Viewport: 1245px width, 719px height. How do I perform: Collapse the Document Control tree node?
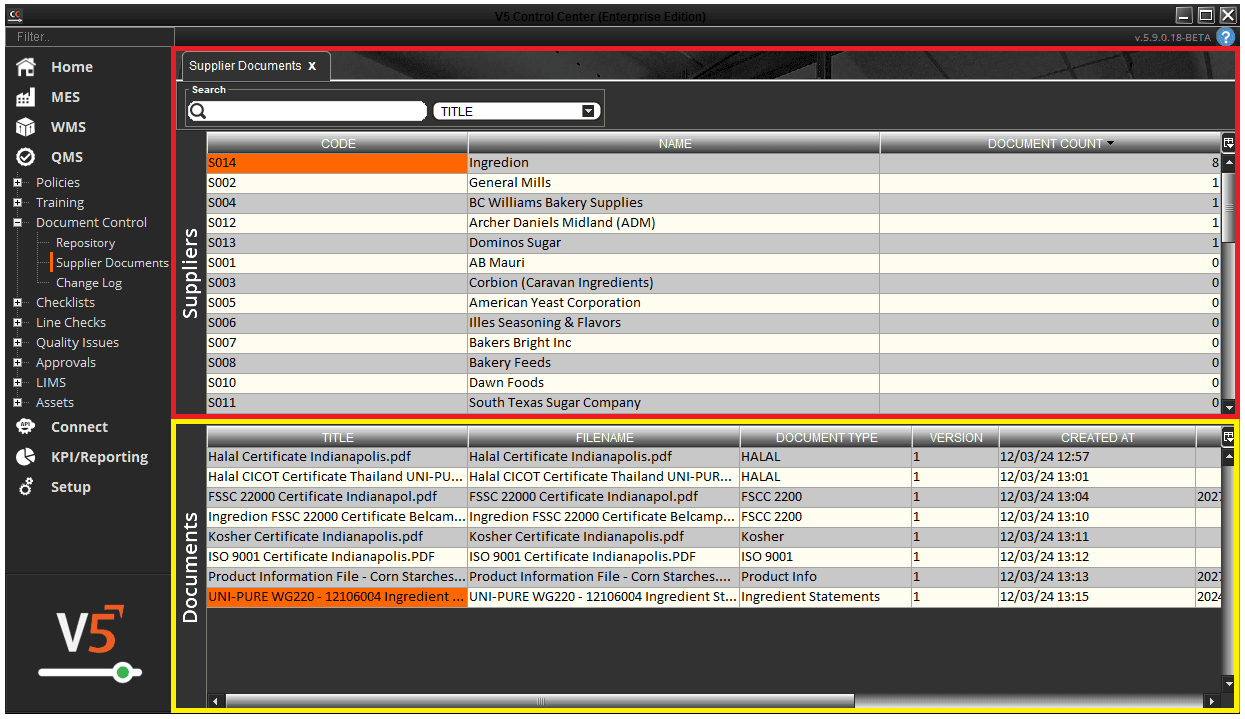pyautogui.click(x=18, y=223)
